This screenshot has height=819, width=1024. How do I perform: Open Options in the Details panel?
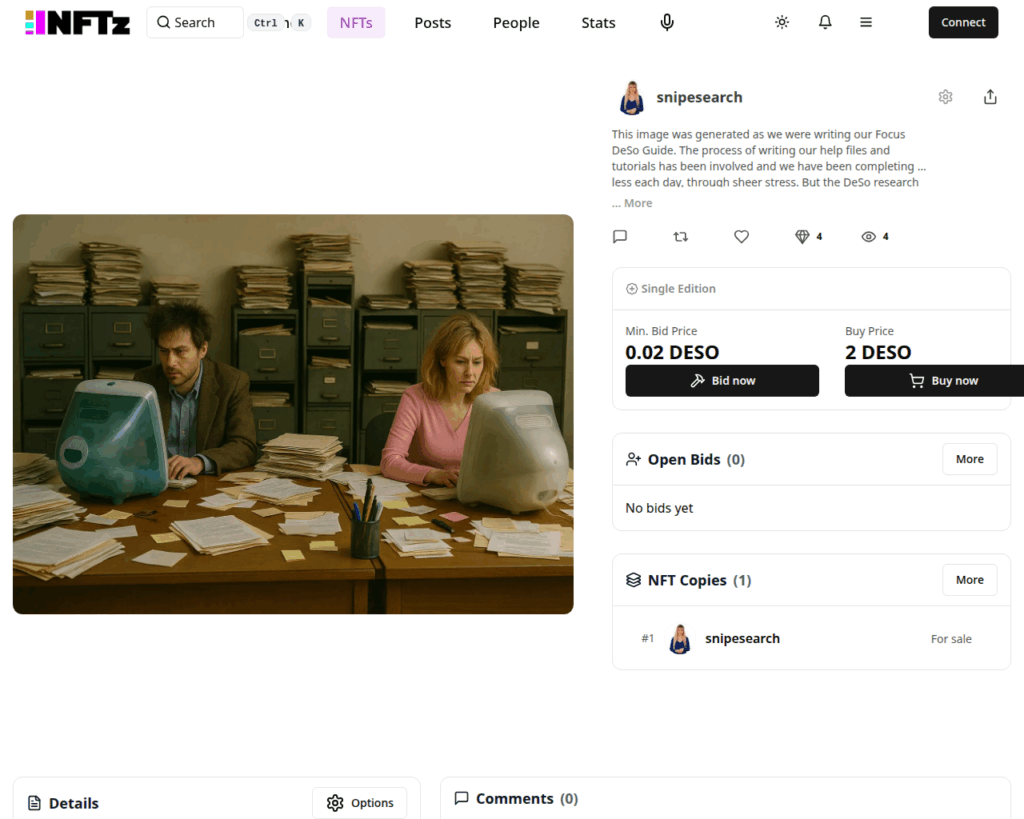pos(359,803)
